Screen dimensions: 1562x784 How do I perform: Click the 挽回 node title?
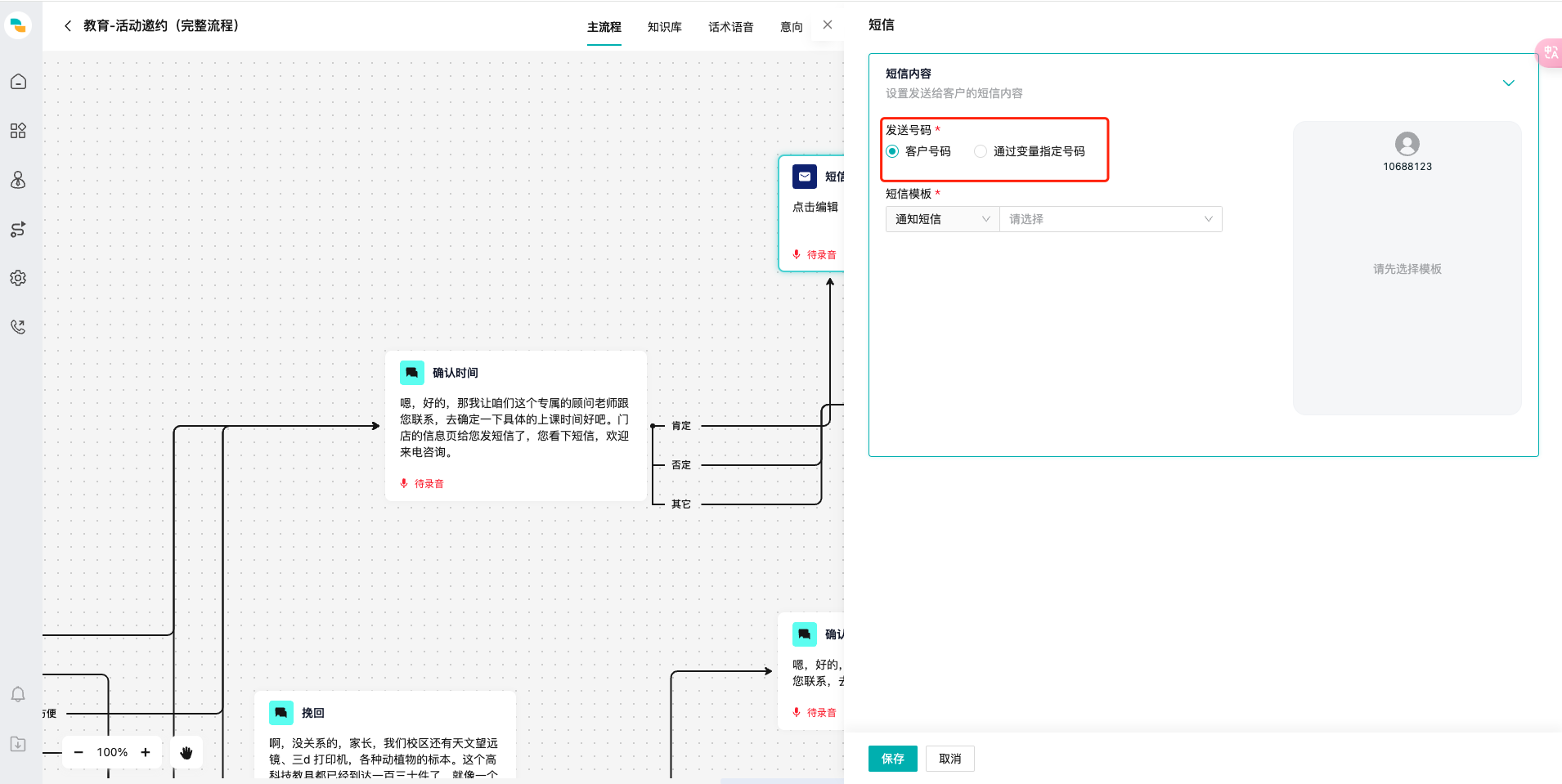coord(313,713)
